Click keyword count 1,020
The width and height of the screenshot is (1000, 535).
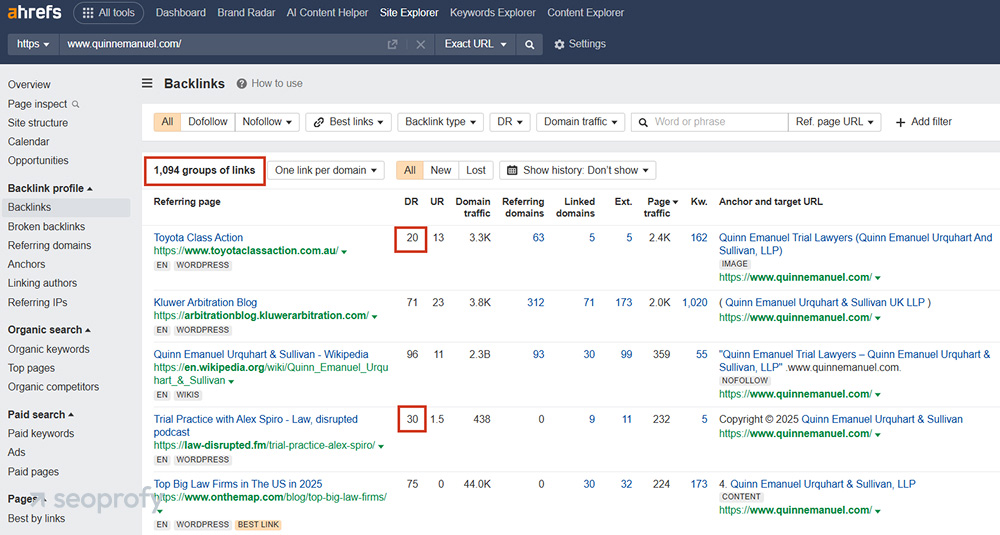(695, 302)
